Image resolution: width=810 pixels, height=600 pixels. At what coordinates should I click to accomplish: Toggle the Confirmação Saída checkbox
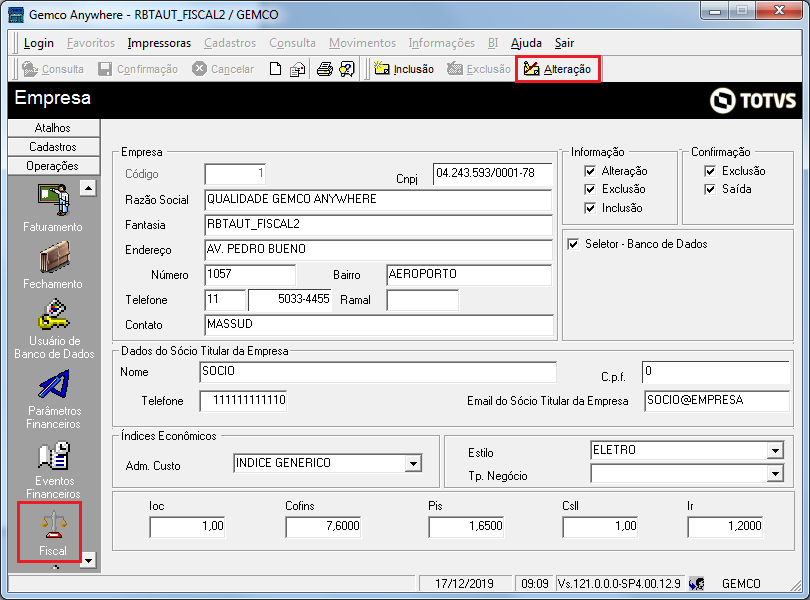710,189
